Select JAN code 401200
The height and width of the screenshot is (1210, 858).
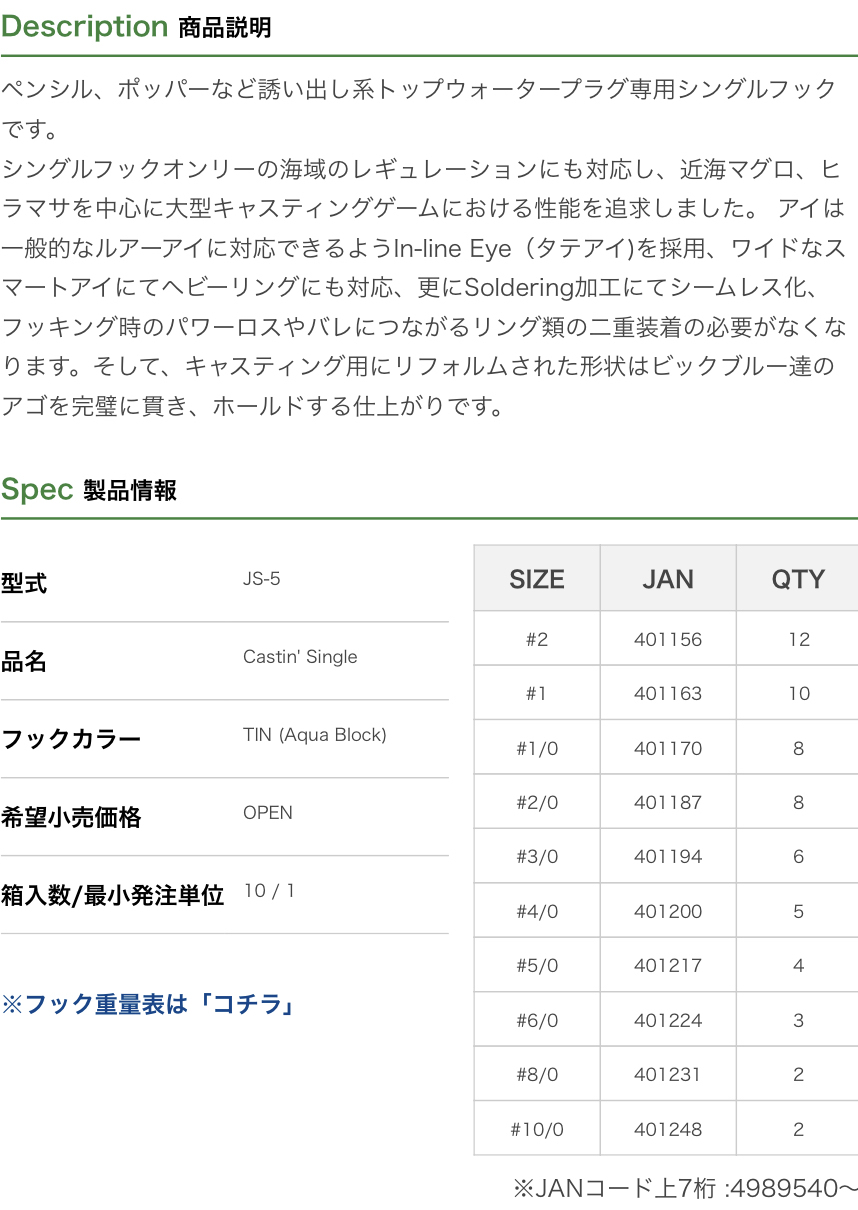[x=668, y=911]
